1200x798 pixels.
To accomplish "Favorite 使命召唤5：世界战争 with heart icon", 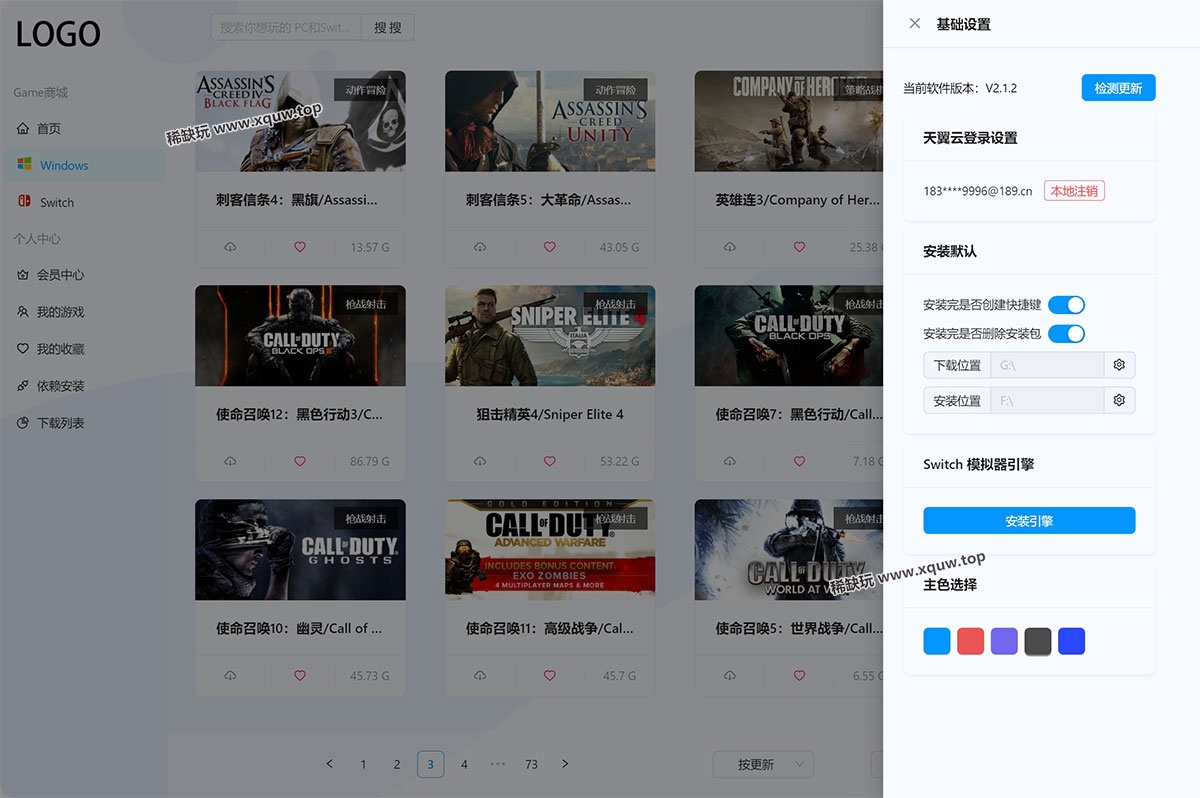I will pos(799,676).
